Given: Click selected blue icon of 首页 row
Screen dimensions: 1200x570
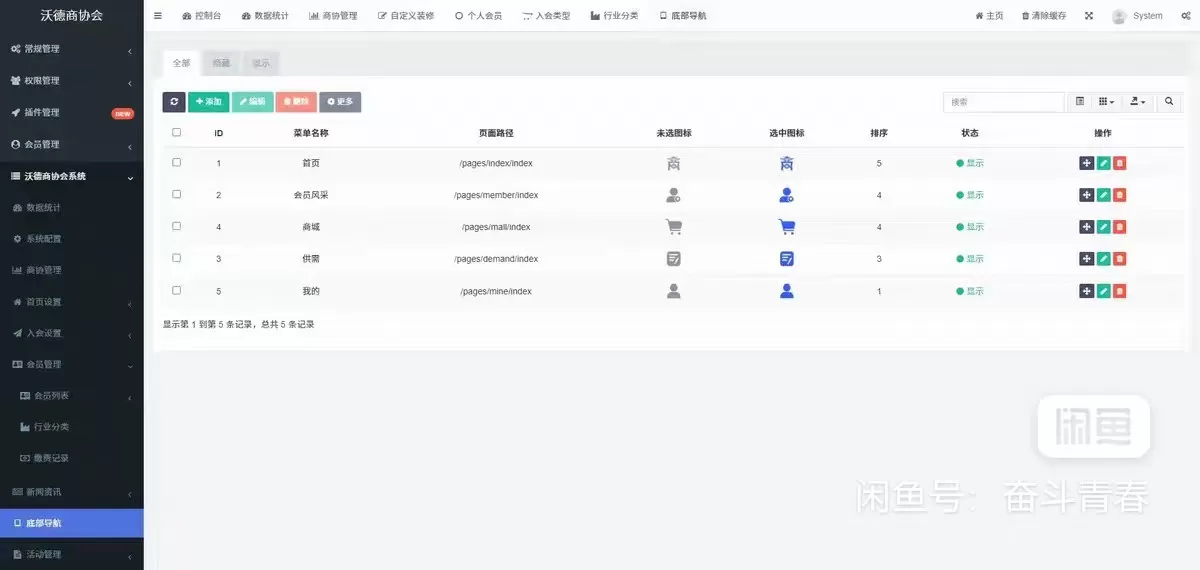Looking at the screenshot, I should [x=787, y=163].
